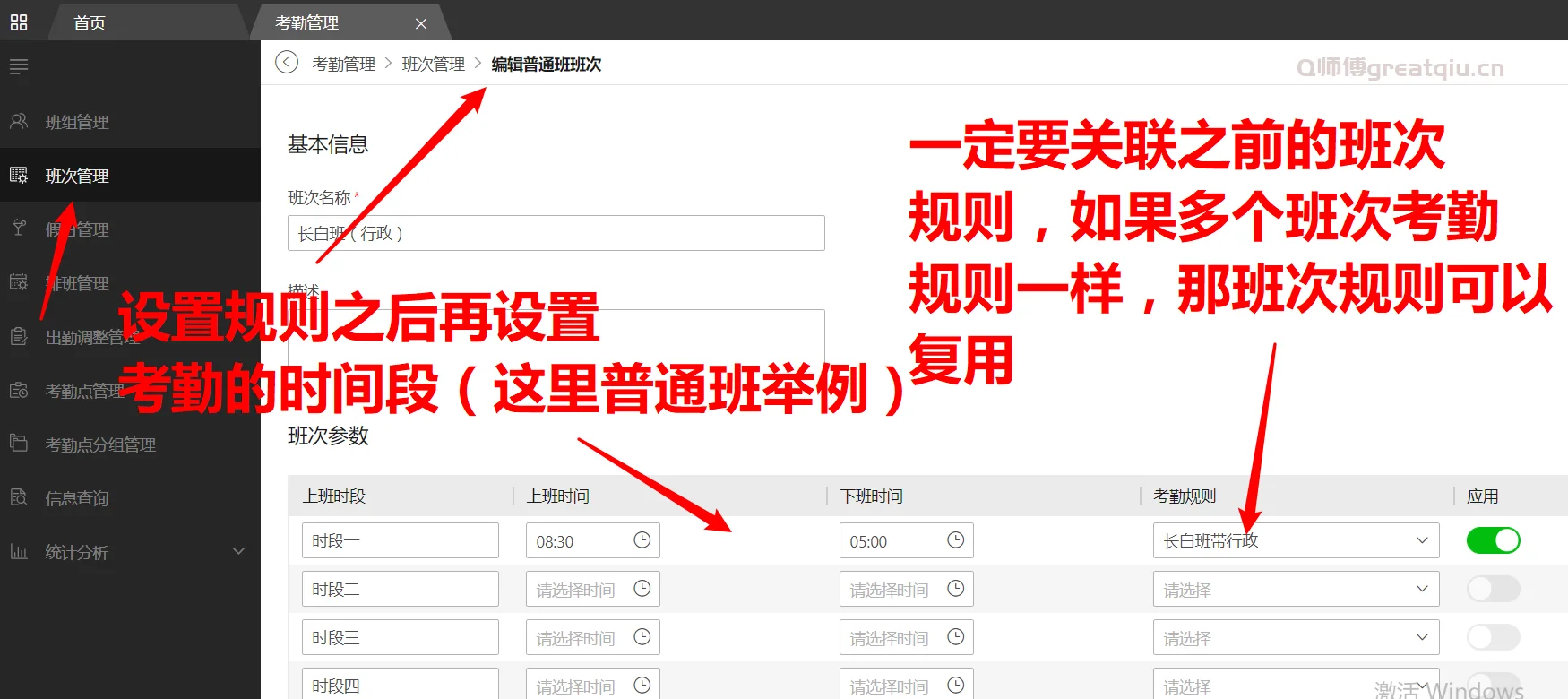Collapse sidebar using the hamburger menu icon

click(x=19, y=66)
